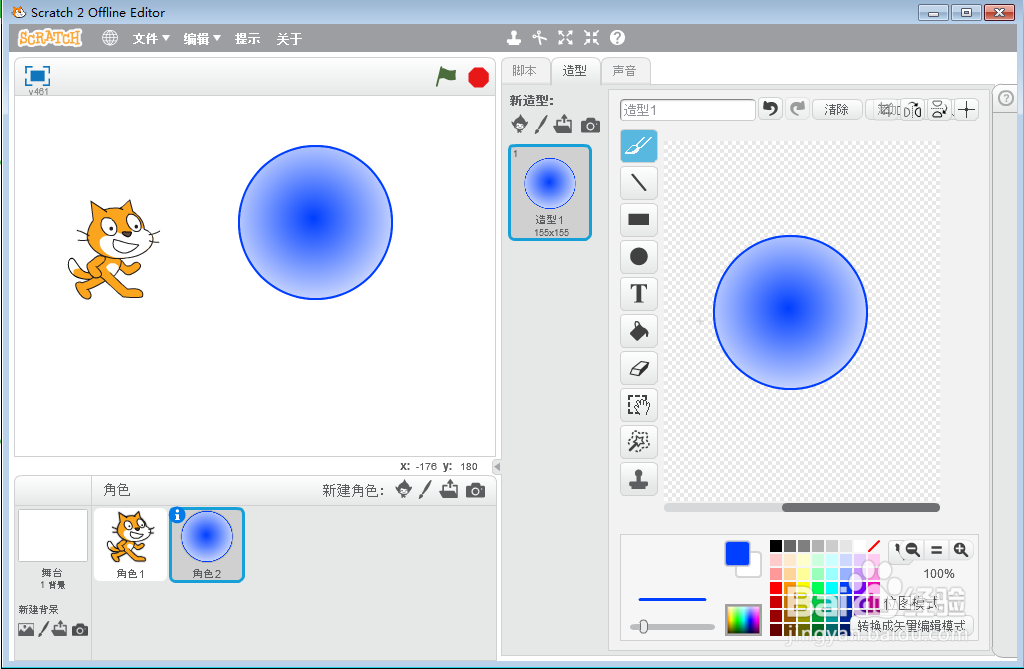Upload costume from file
Screen dimensions: 1024x669
tap(563, 123)
